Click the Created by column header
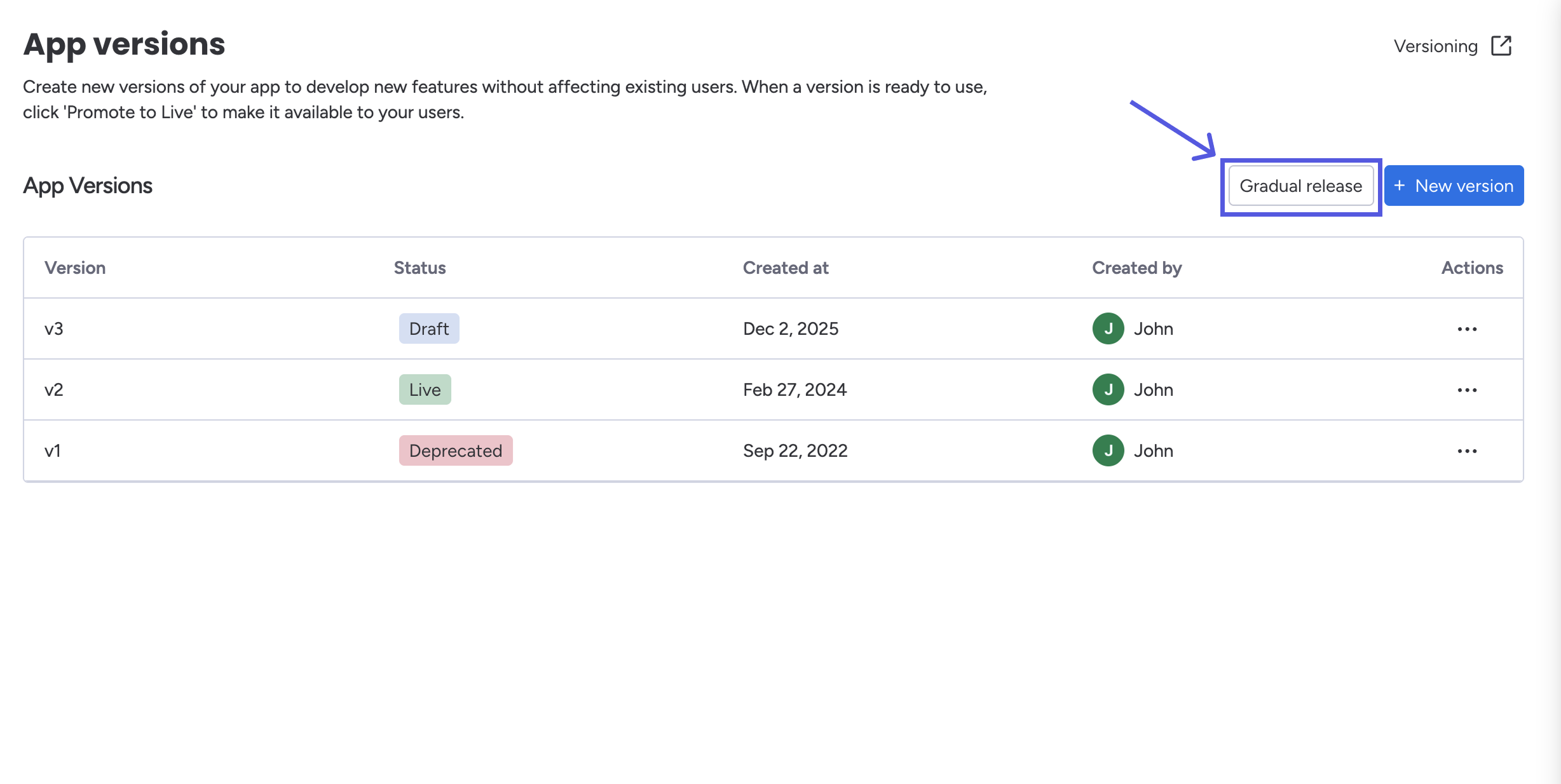The width and height of the screenshot is (1561, 784). click(1136, 267)
